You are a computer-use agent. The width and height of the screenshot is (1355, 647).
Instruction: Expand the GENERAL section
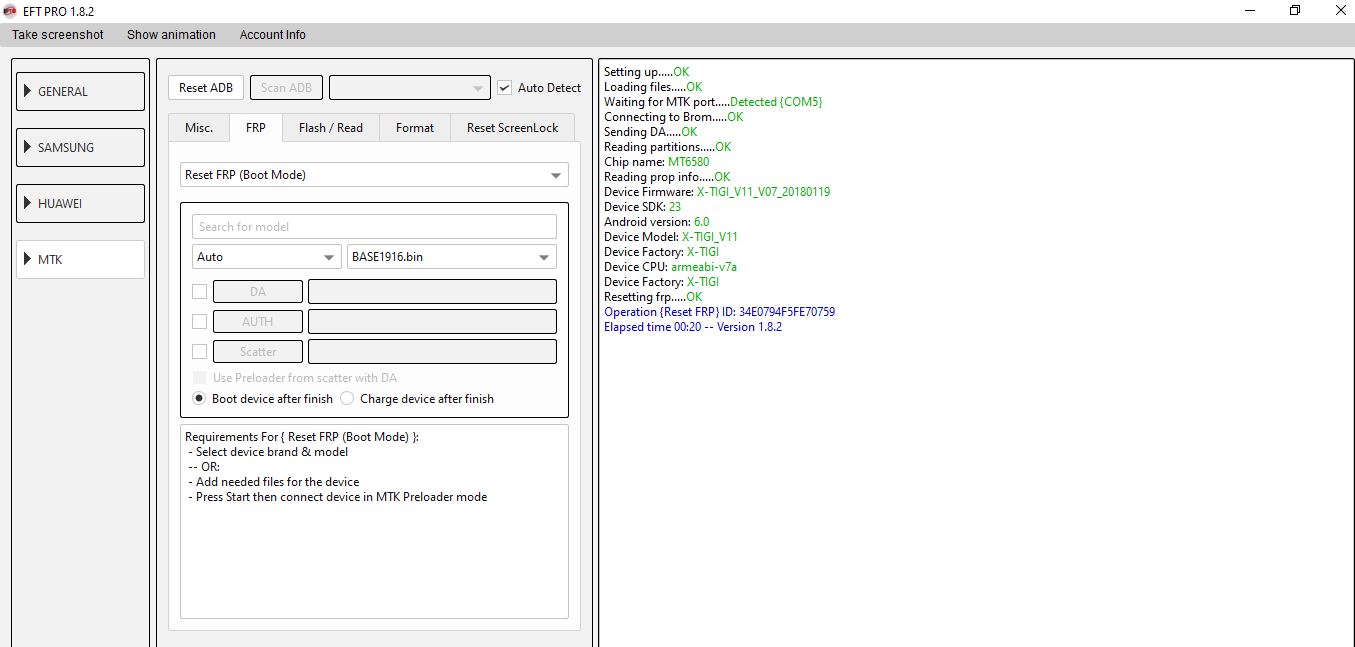[x=81, y=91]
